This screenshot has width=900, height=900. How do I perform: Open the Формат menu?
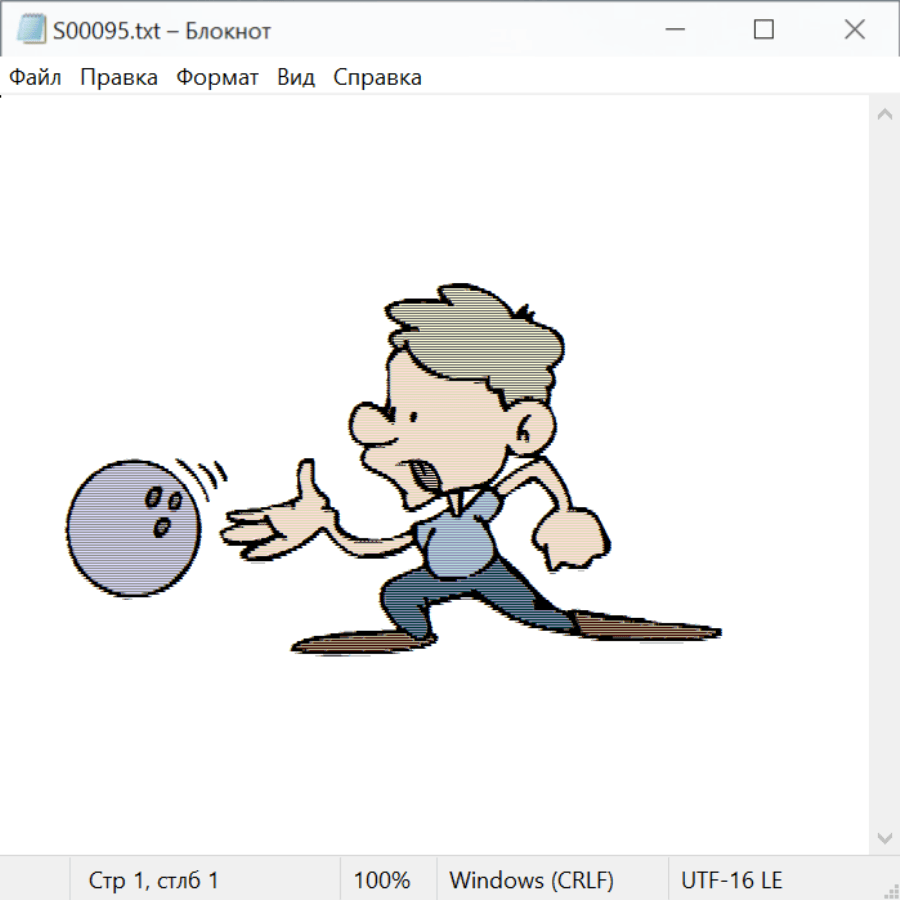pos(217,77)
